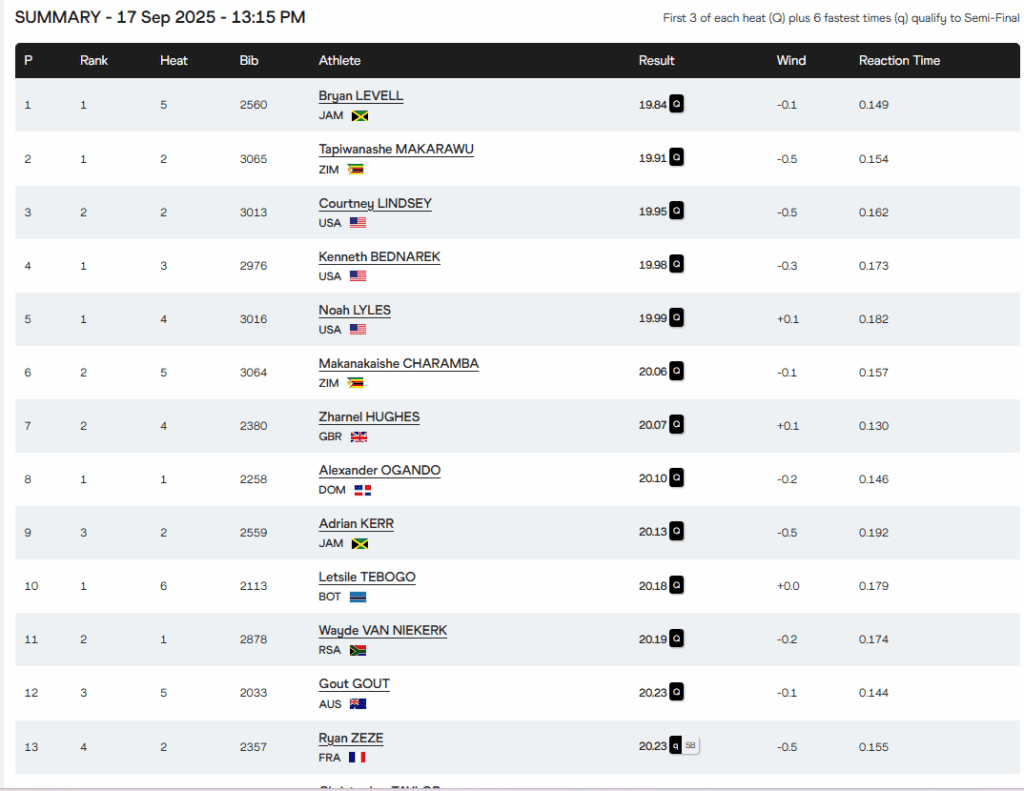Click the Jamaica flag under Bryan LEVELL
Screen dimensions: 1024x791
[359, 116]
